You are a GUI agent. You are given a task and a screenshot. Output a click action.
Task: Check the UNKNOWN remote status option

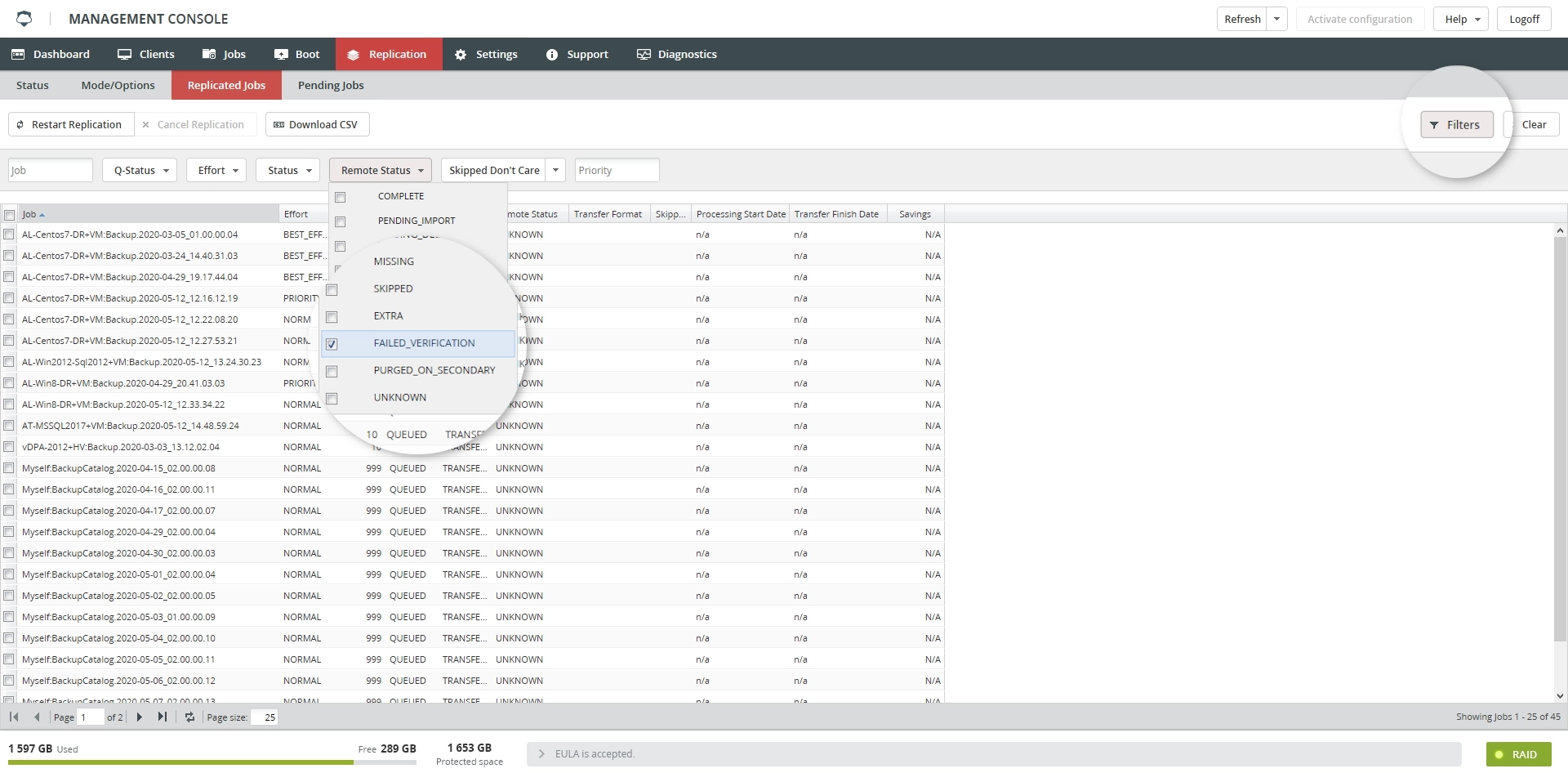(332, 398)
